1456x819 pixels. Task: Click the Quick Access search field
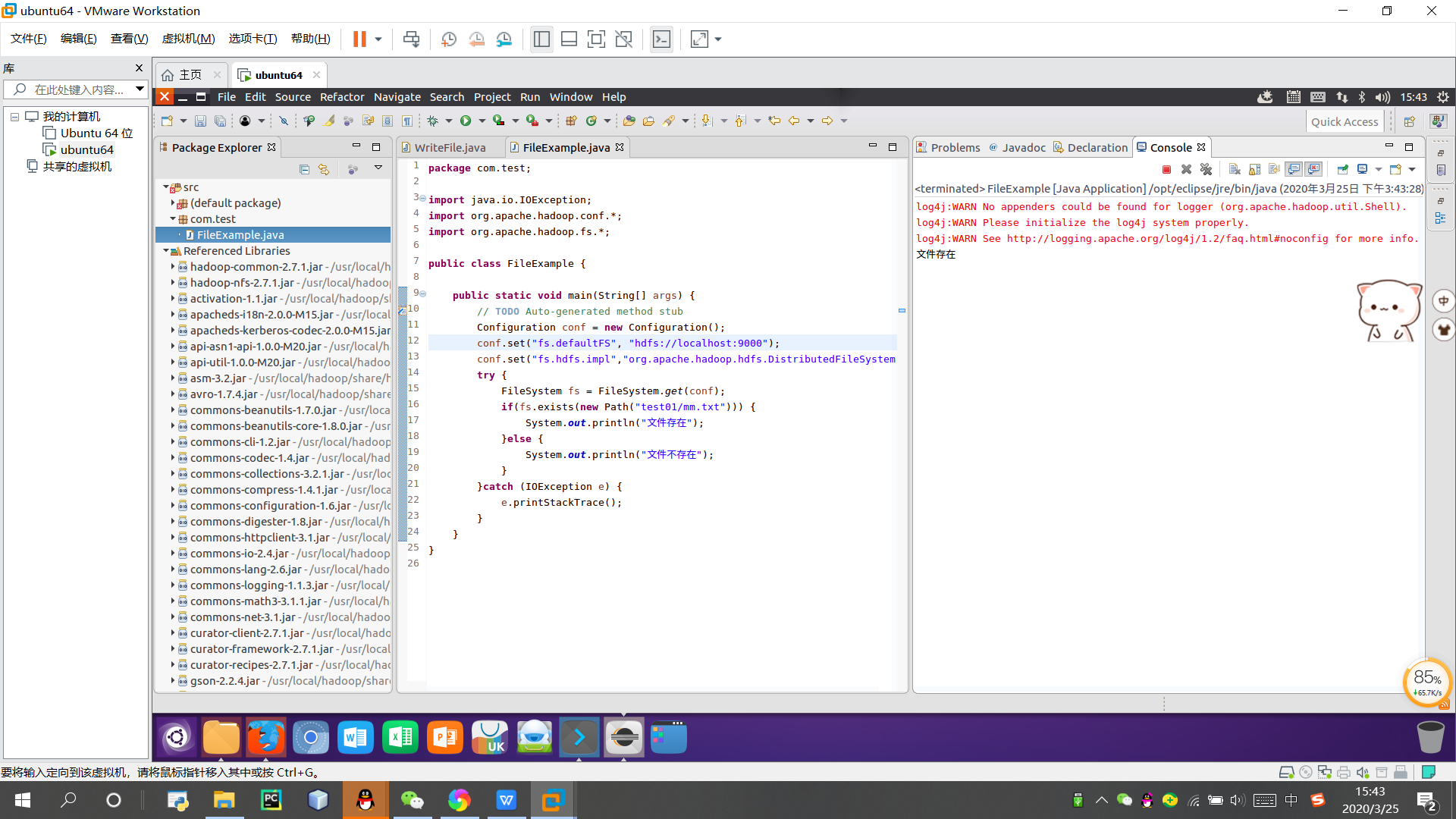click(x=1344, y=121)
